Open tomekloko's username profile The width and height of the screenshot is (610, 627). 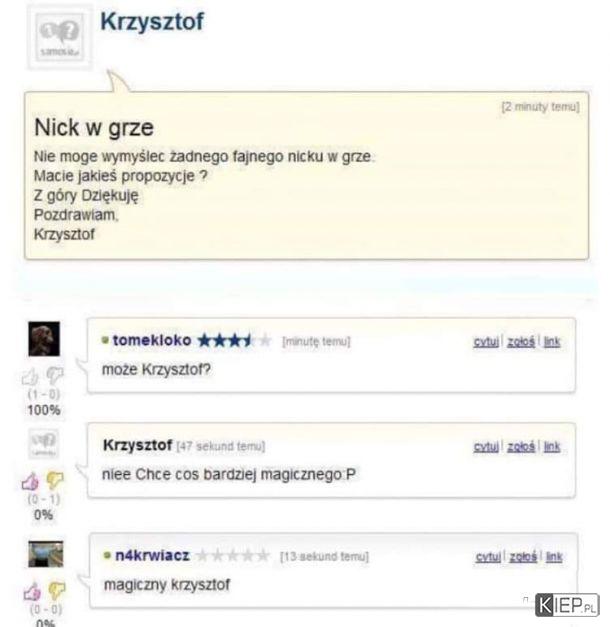coord(152,340)
